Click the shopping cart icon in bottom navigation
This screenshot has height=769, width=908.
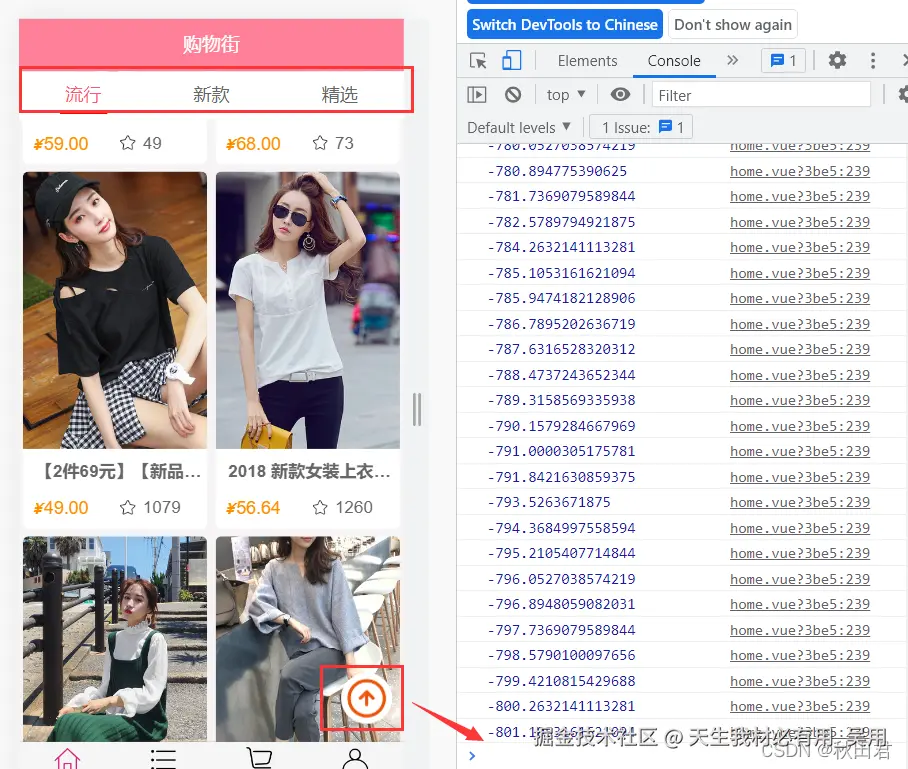point(259,759)
